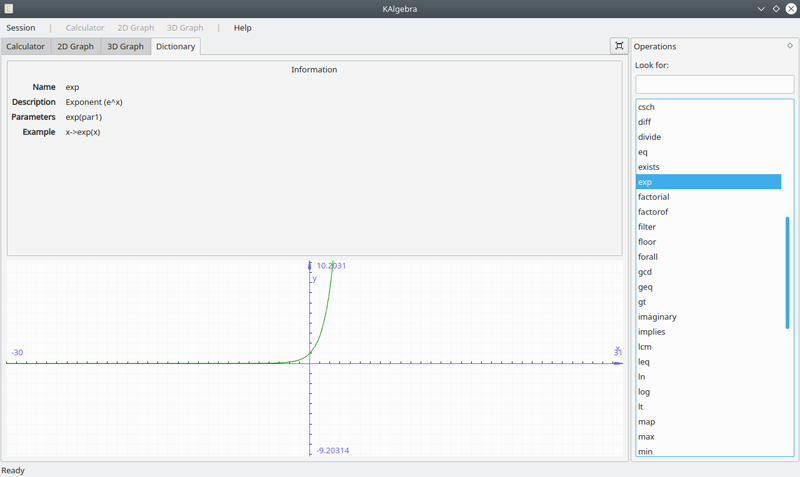The image size is (800, 477).
Task: Select 'factorial' in the operations list
Action: coord(654,197)
